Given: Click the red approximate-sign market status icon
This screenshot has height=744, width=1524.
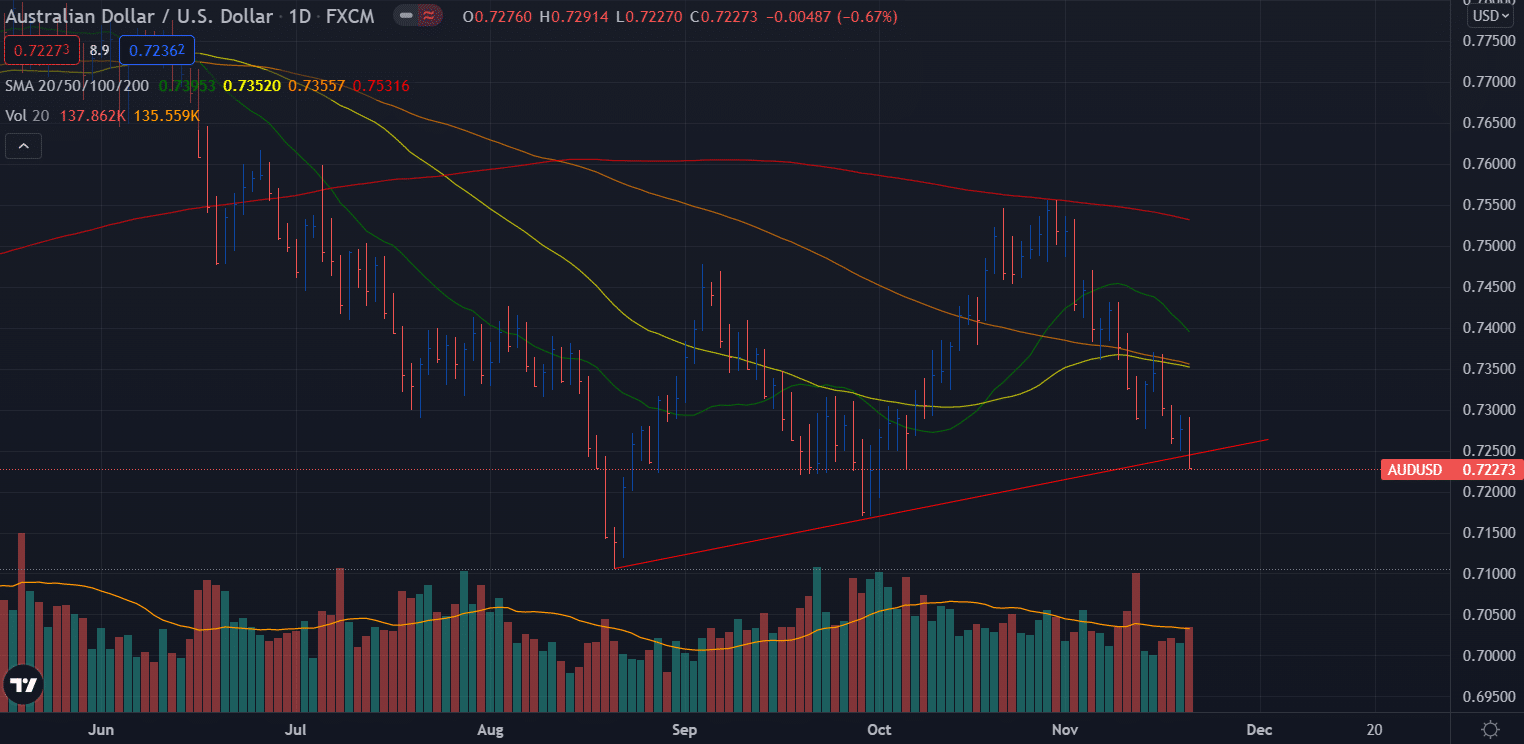Looking at the screenshot, I should pos(430,17).
